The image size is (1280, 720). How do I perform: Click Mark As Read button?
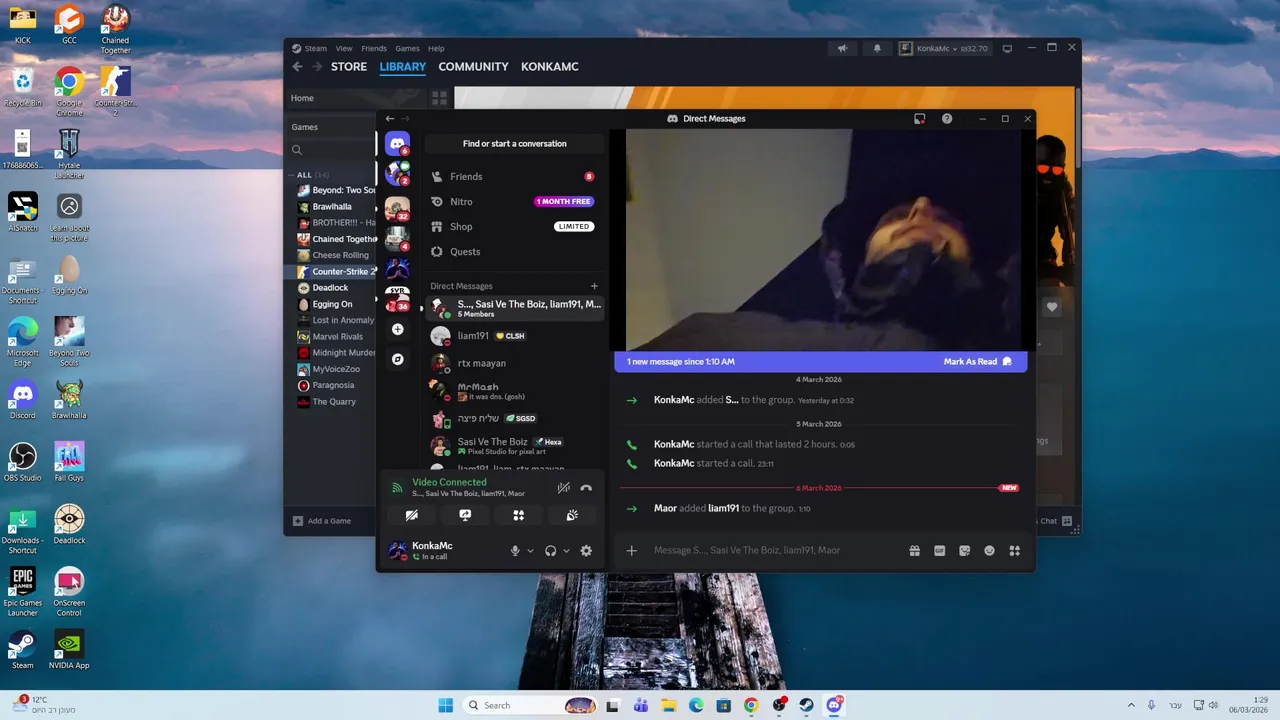coord(977,361)
